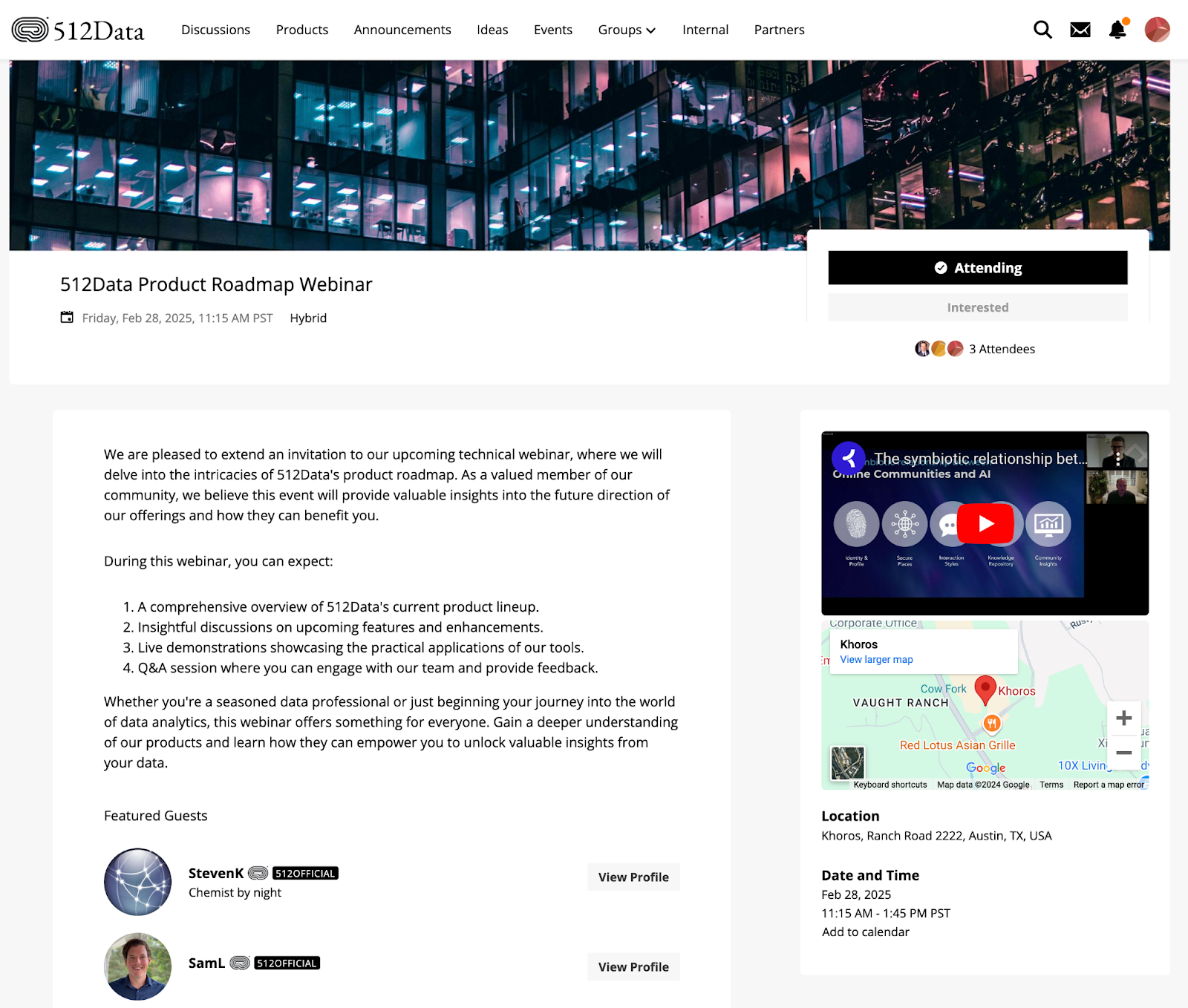Click the 512Data logo

tap(78, 30)
